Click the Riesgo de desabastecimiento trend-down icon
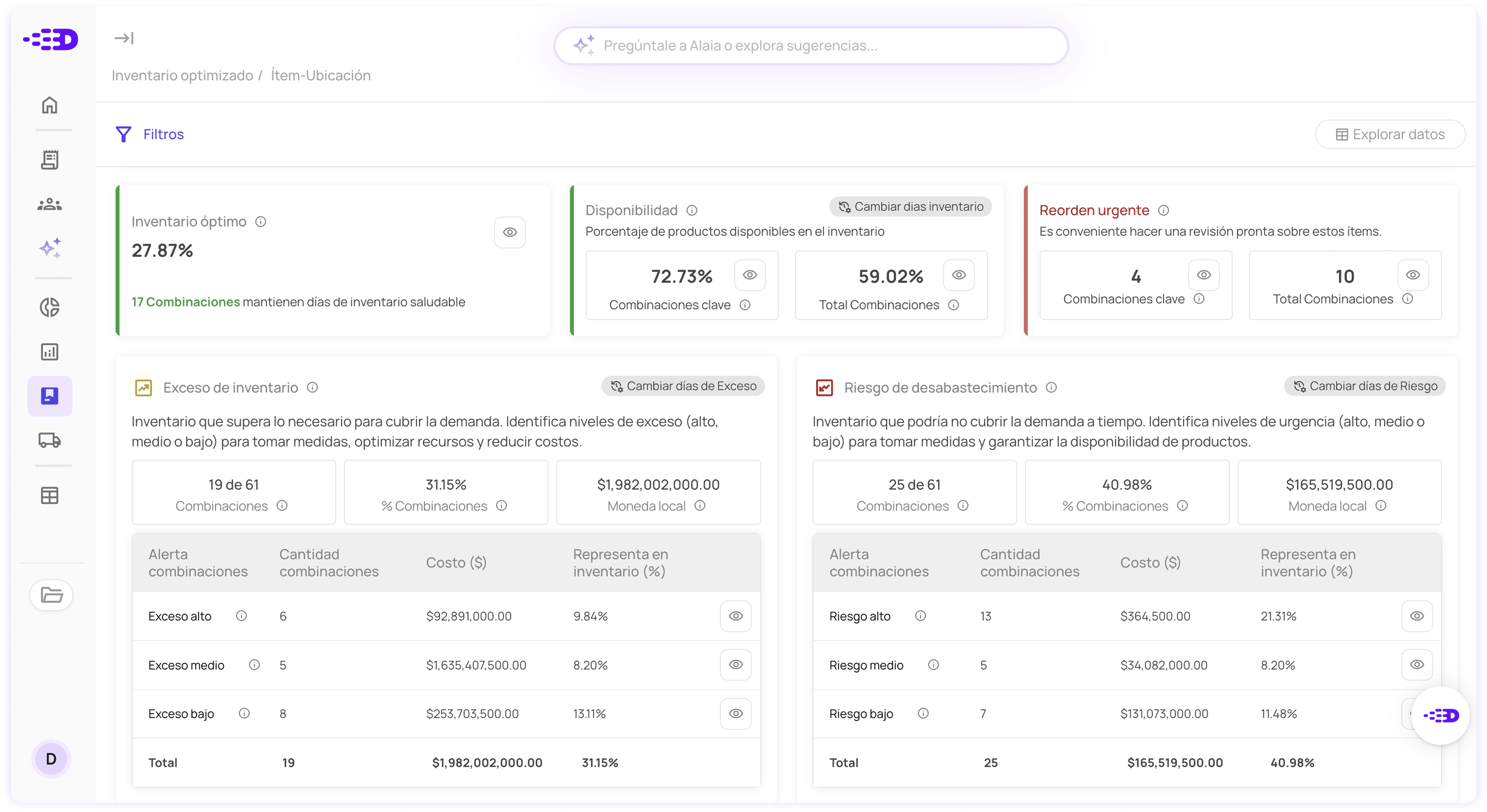Viewport: 1487px width, 812px height. click(x=824, y=387)
